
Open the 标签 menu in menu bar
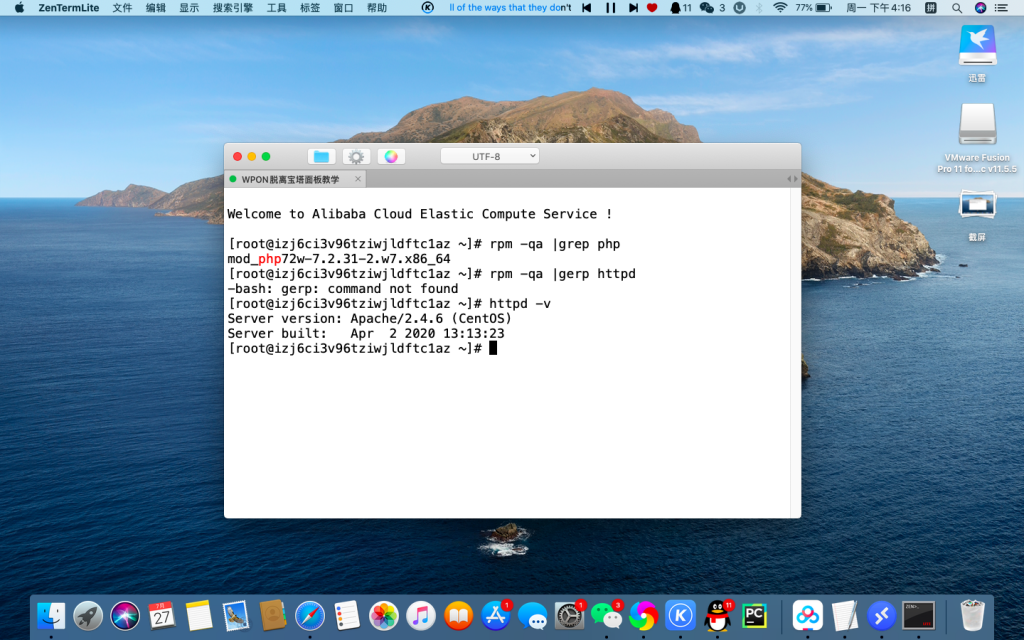coord(310,8)
